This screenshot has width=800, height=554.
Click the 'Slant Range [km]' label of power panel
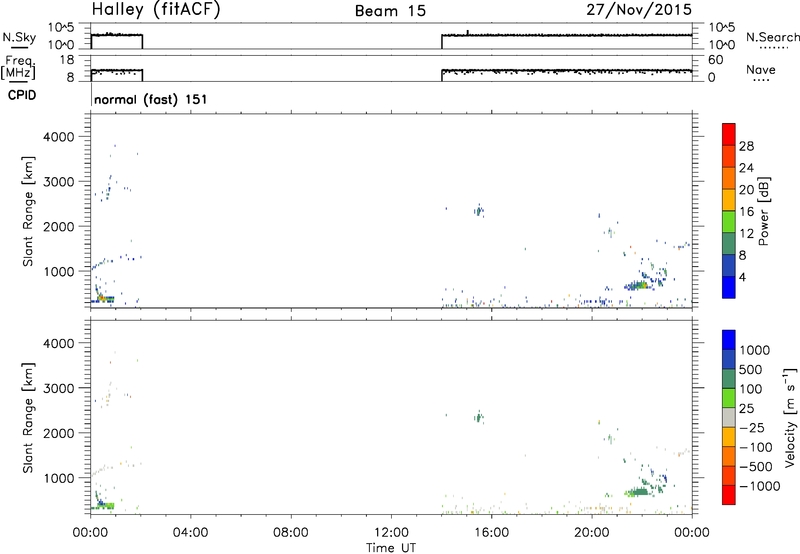click(x=28, y=211)
